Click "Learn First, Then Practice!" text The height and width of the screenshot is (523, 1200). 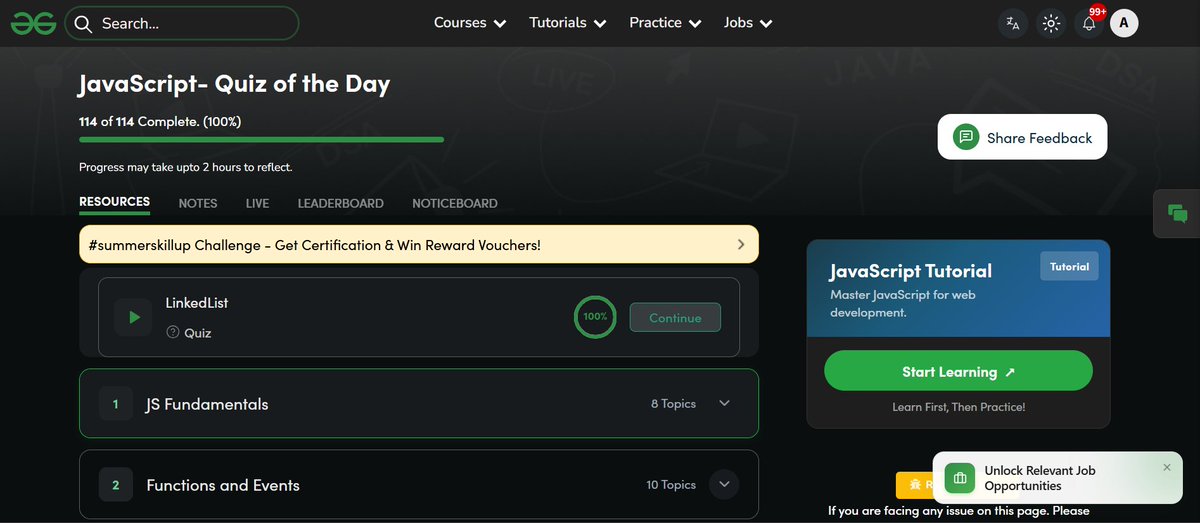(x=958, y=407)
